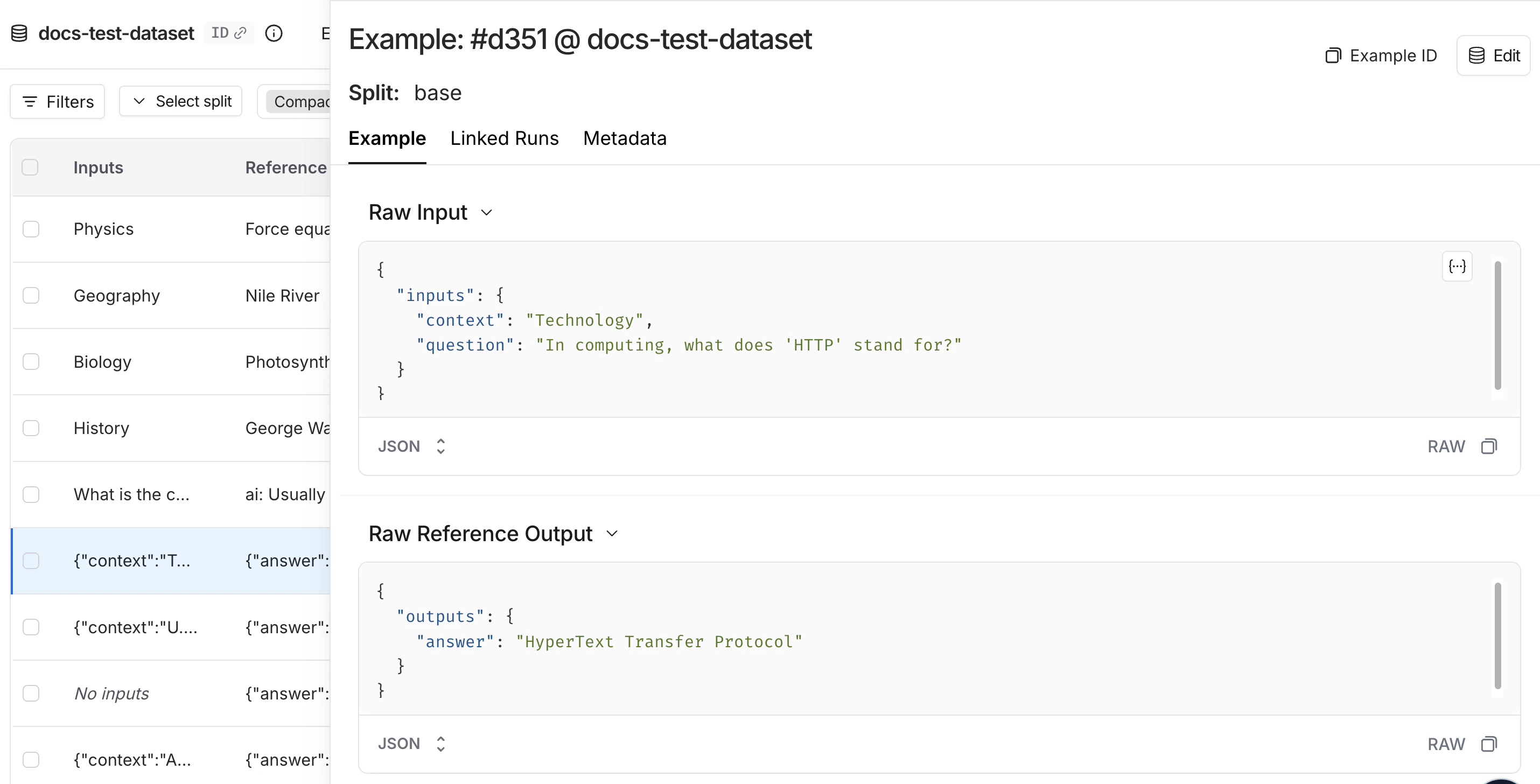The image size is (1540, 784).
Task: Open the dataset info icon
Action: coord(274,33)
